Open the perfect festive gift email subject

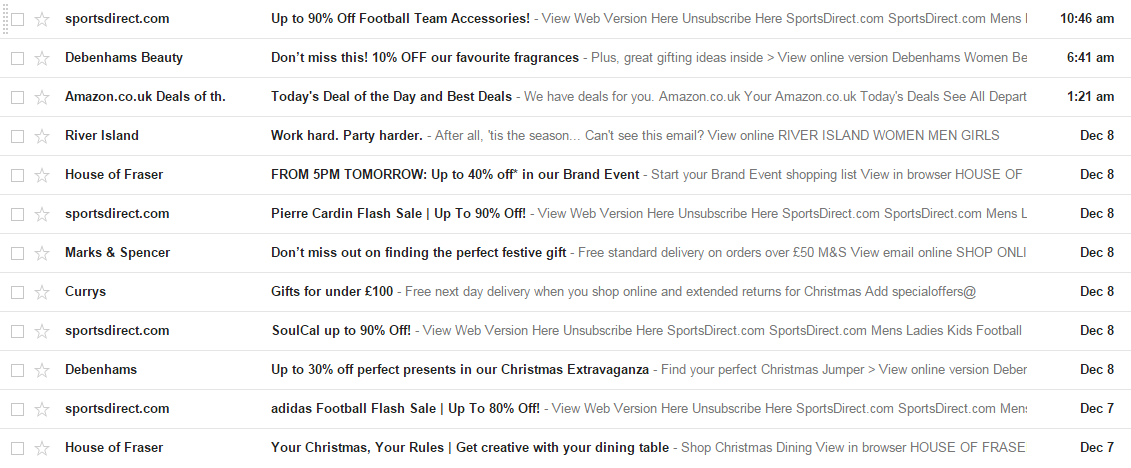[418, 253]
